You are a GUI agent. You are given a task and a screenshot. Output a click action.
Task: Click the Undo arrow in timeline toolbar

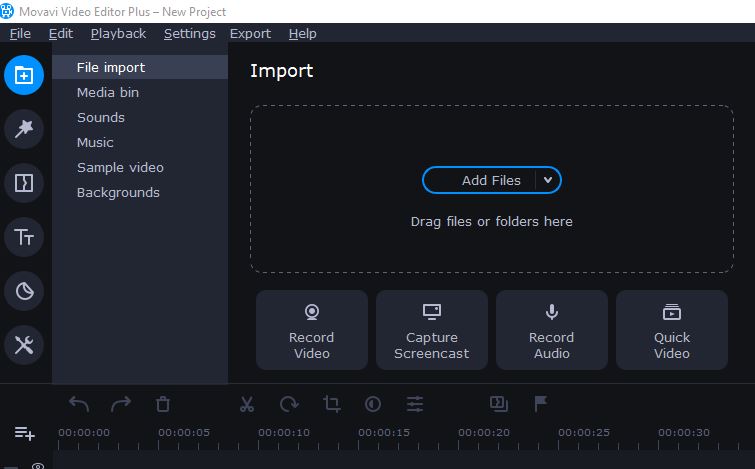(x=79, y=404)
